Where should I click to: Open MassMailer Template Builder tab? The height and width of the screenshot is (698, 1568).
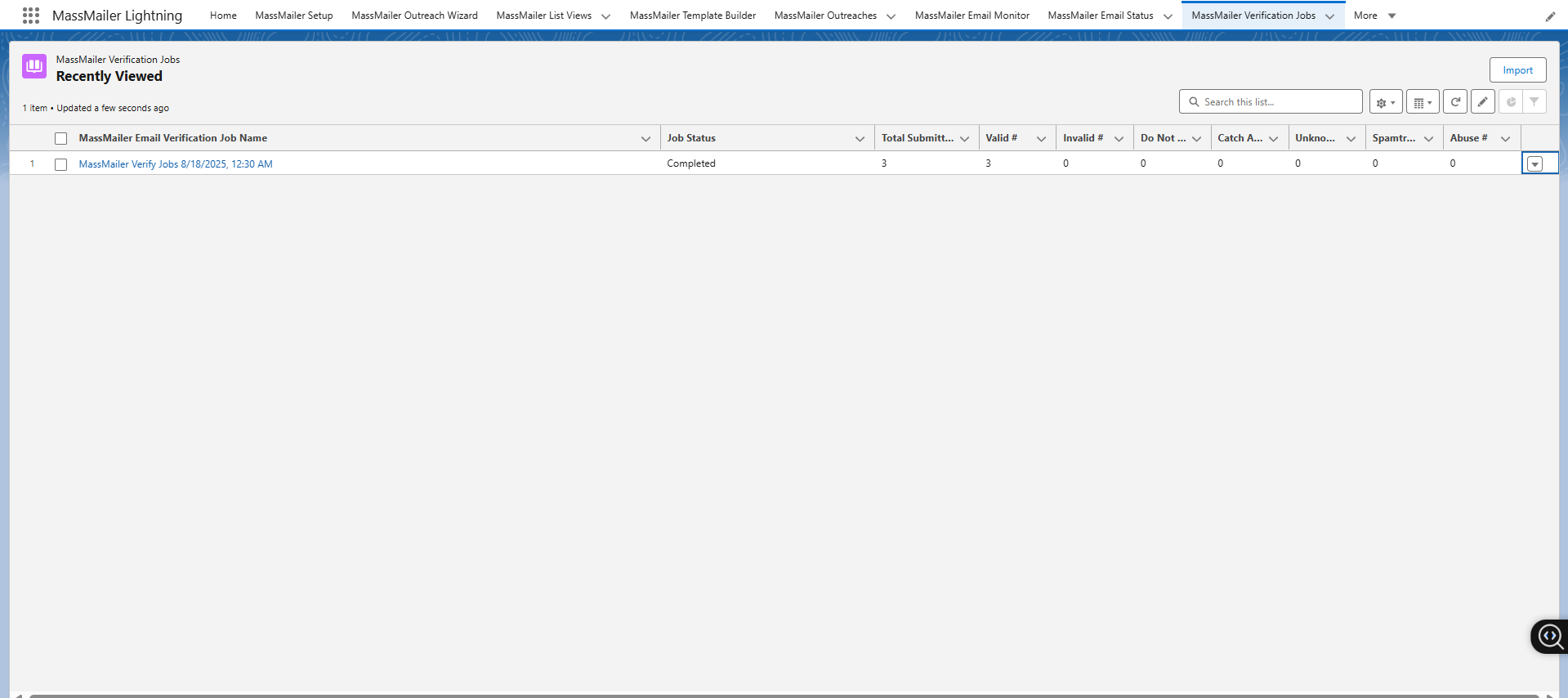coord(693,16)
